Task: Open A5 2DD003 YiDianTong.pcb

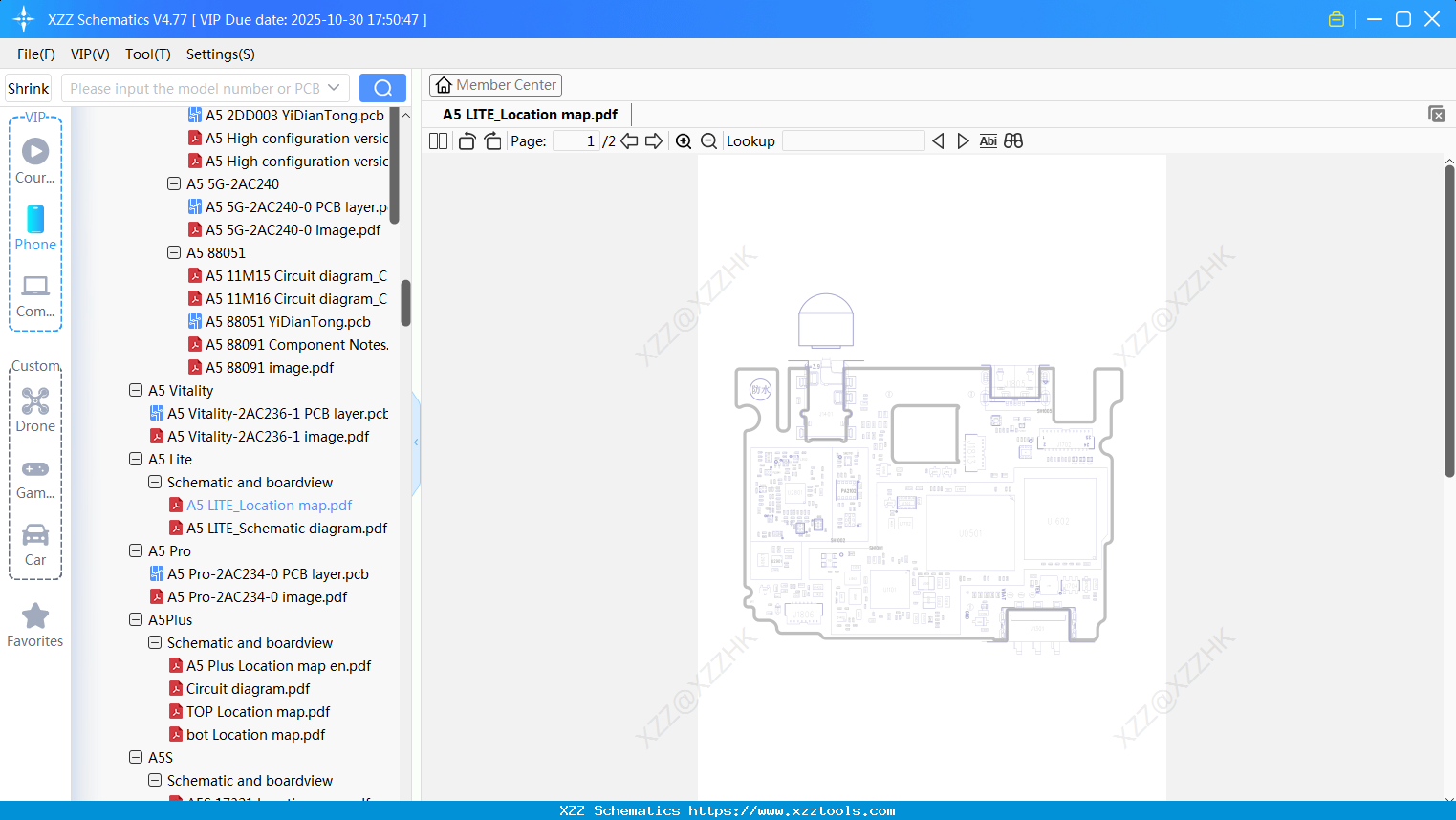Action: (287, 116)
